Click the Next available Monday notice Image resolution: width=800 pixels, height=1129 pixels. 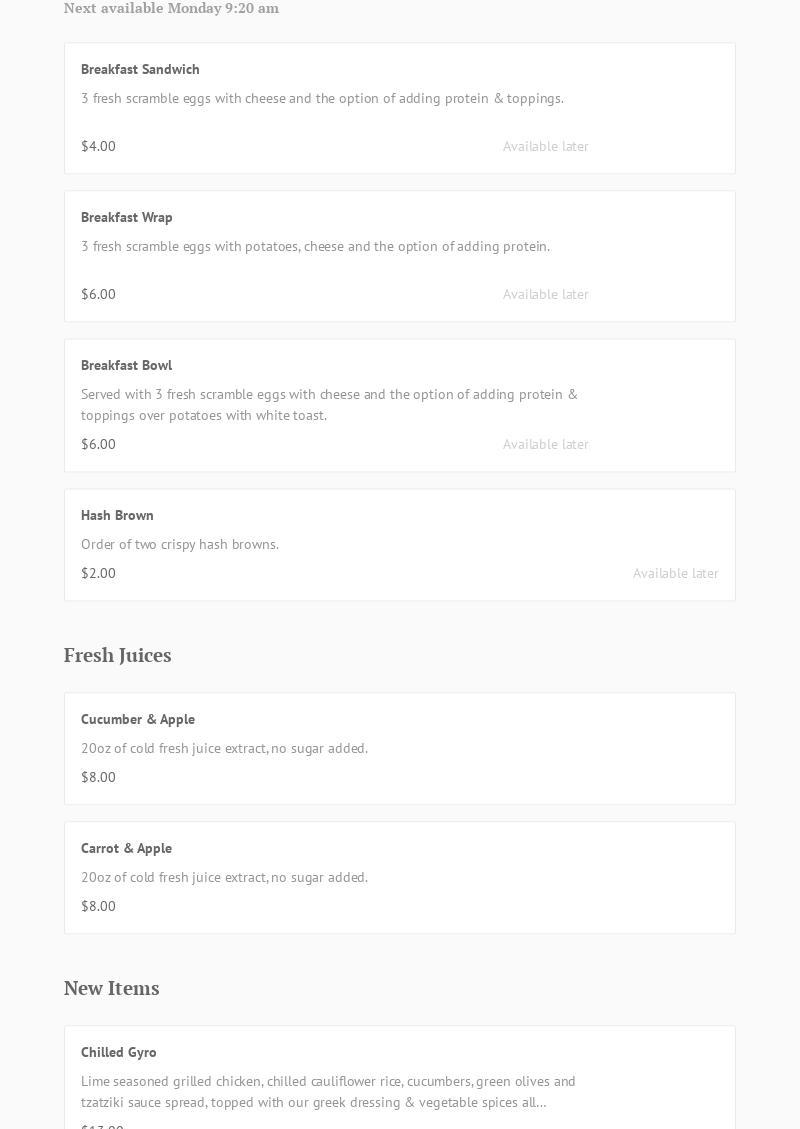point(171,8)
